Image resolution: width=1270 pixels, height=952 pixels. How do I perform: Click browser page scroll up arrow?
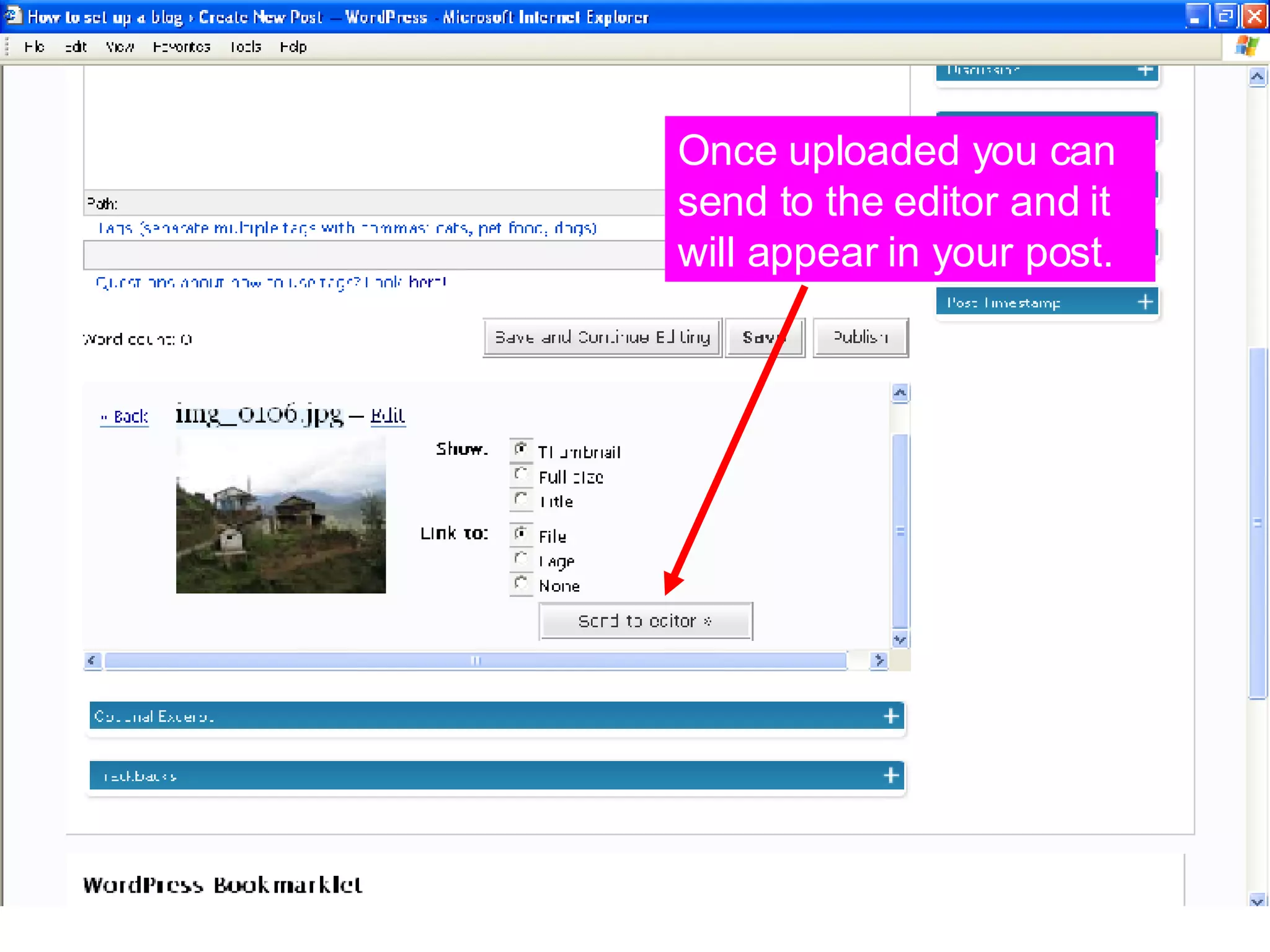click(x=1258, y=77)
